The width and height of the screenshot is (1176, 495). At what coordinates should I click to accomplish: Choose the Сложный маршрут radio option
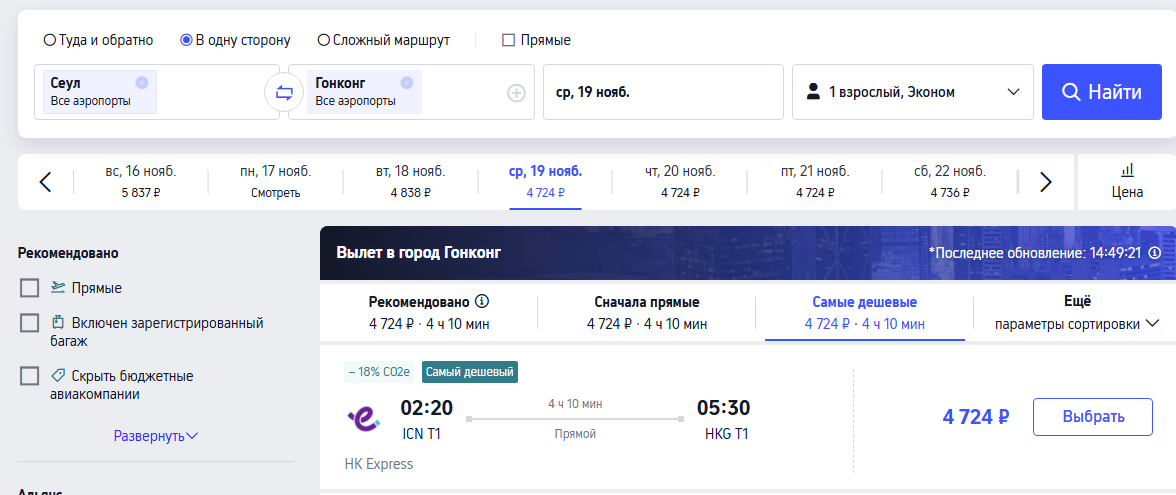[384, 40]
